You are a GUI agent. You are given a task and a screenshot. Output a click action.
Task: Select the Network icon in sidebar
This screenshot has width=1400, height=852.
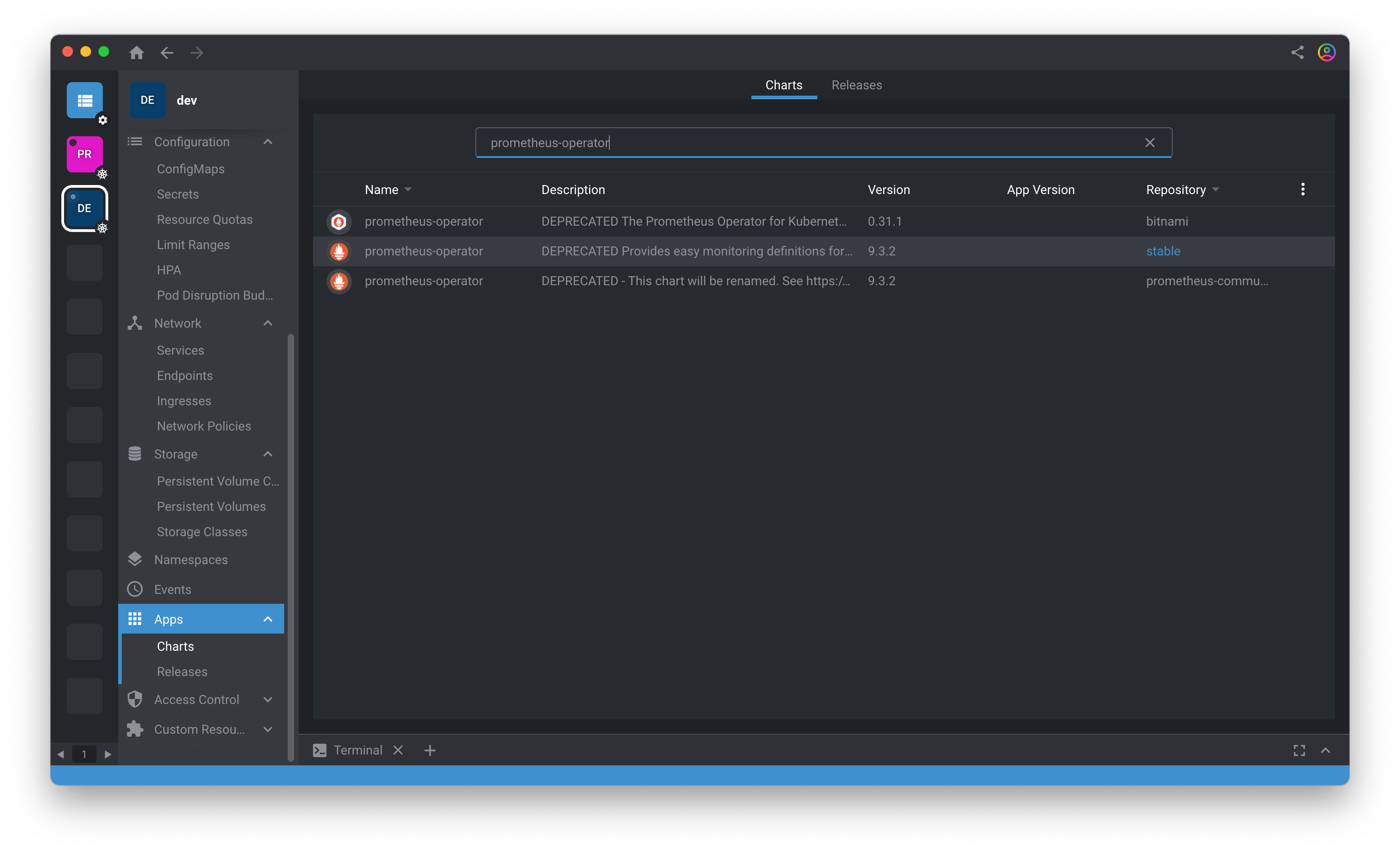pyautogui.click(x=135, y=323)
